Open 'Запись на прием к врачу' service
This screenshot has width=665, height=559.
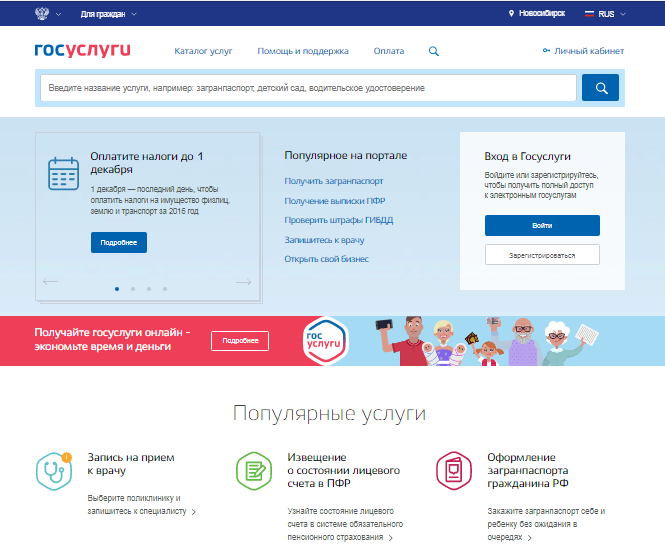pyautogui.click(x=131, y=464)
